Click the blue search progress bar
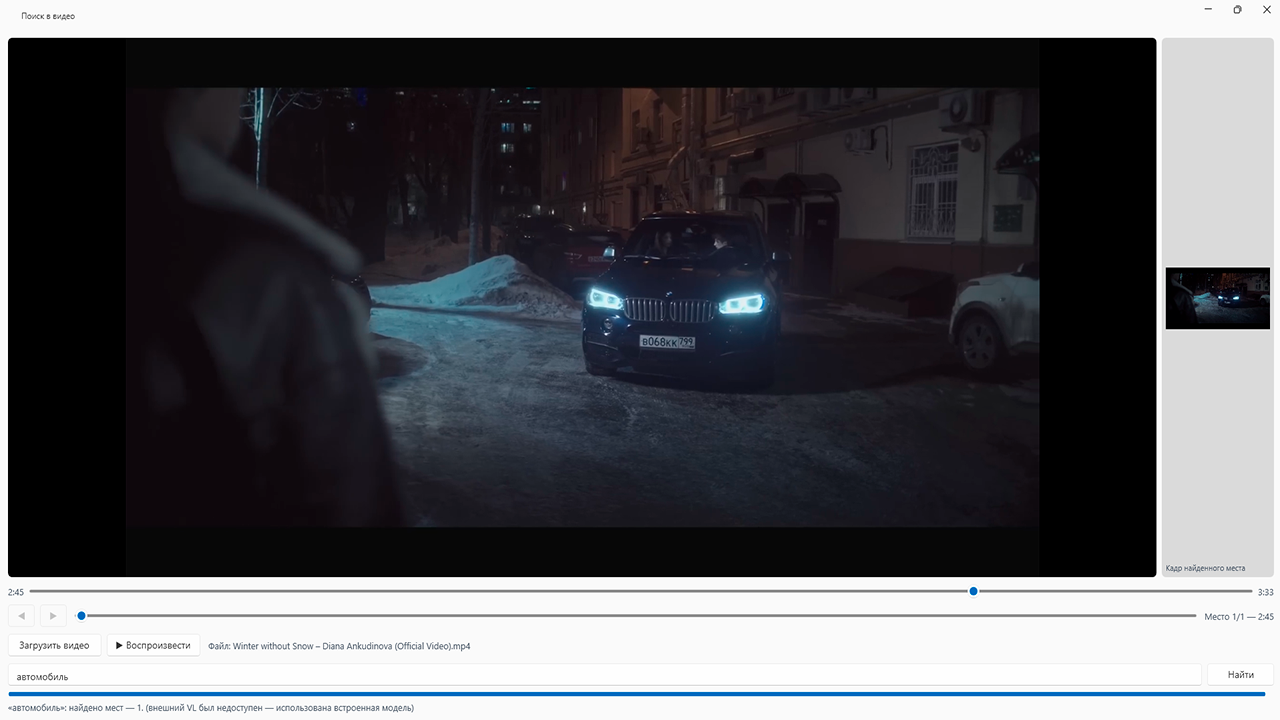Screen dimensions: 1280x720 [636, 693]
